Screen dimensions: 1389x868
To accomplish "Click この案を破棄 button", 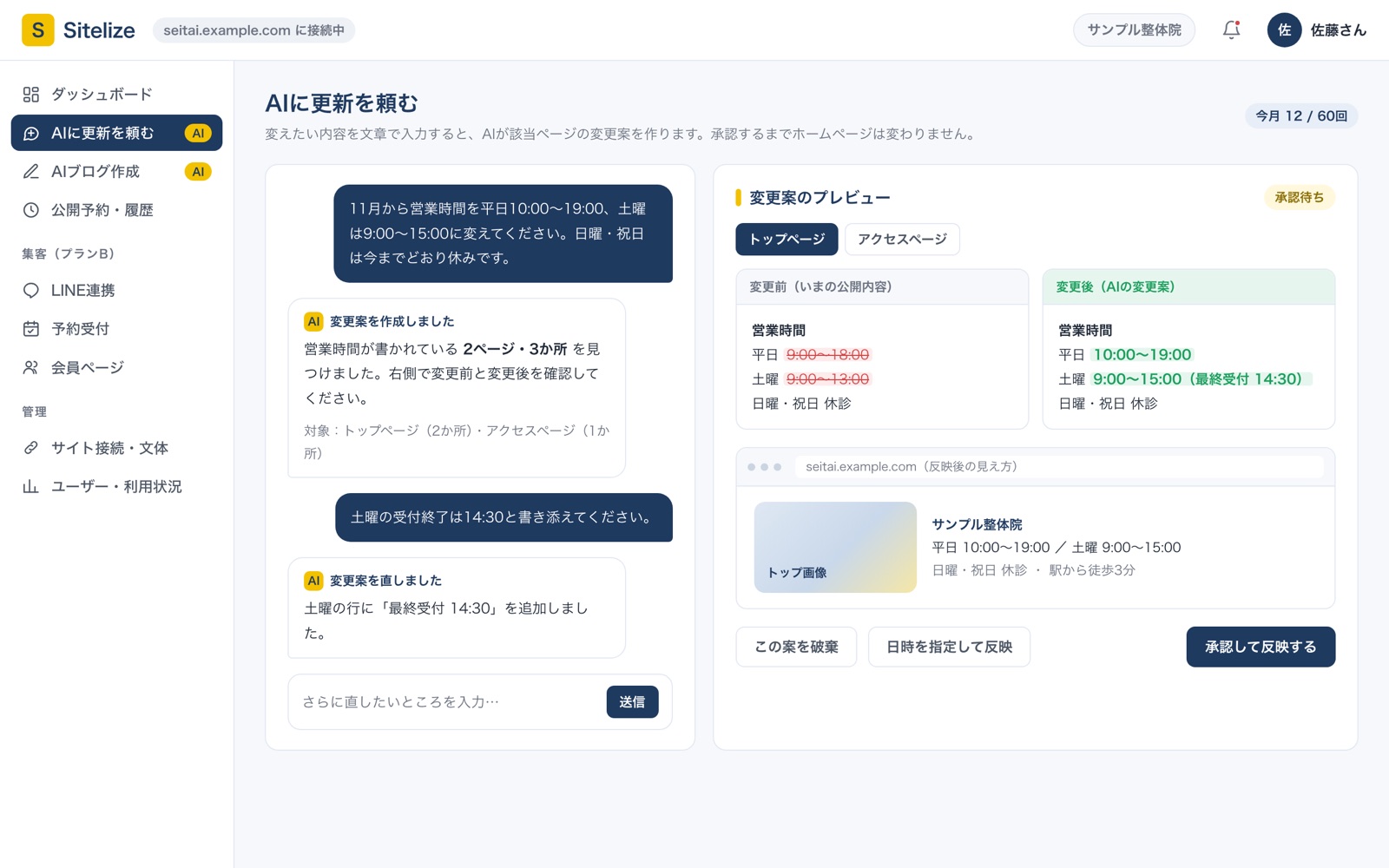I will [x=796, y=647].
